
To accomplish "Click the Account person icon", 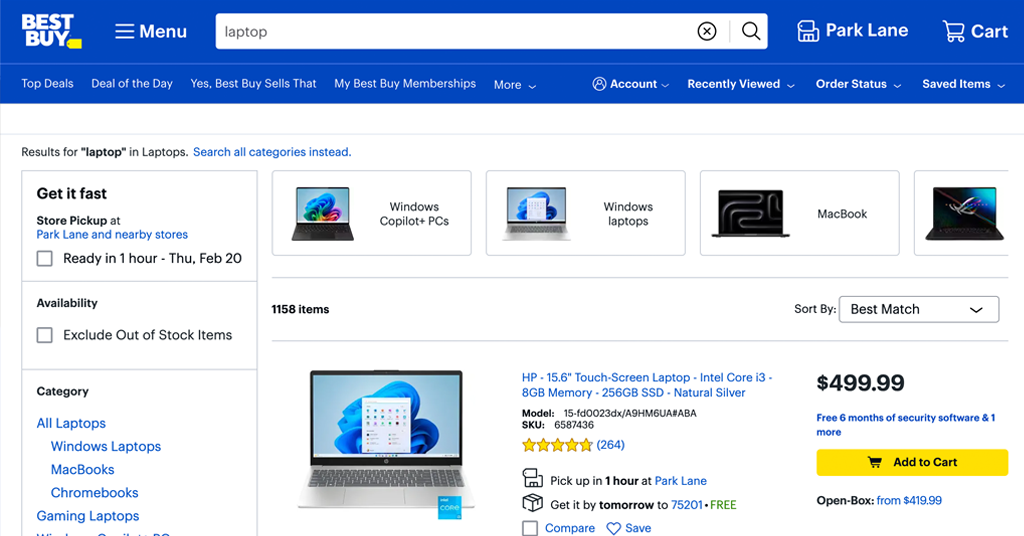I will [x=599, y=84].
